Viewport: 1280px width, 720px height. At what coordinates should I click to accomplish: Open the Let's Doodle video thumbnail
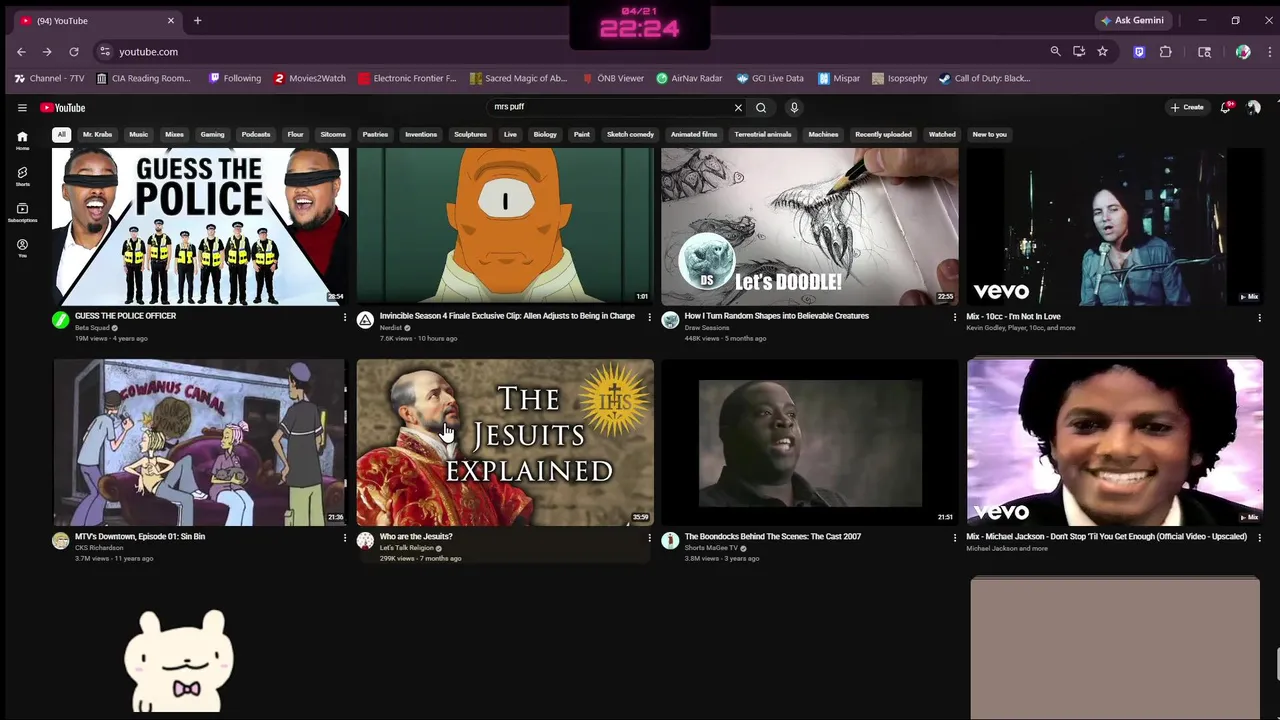point(810,225)
